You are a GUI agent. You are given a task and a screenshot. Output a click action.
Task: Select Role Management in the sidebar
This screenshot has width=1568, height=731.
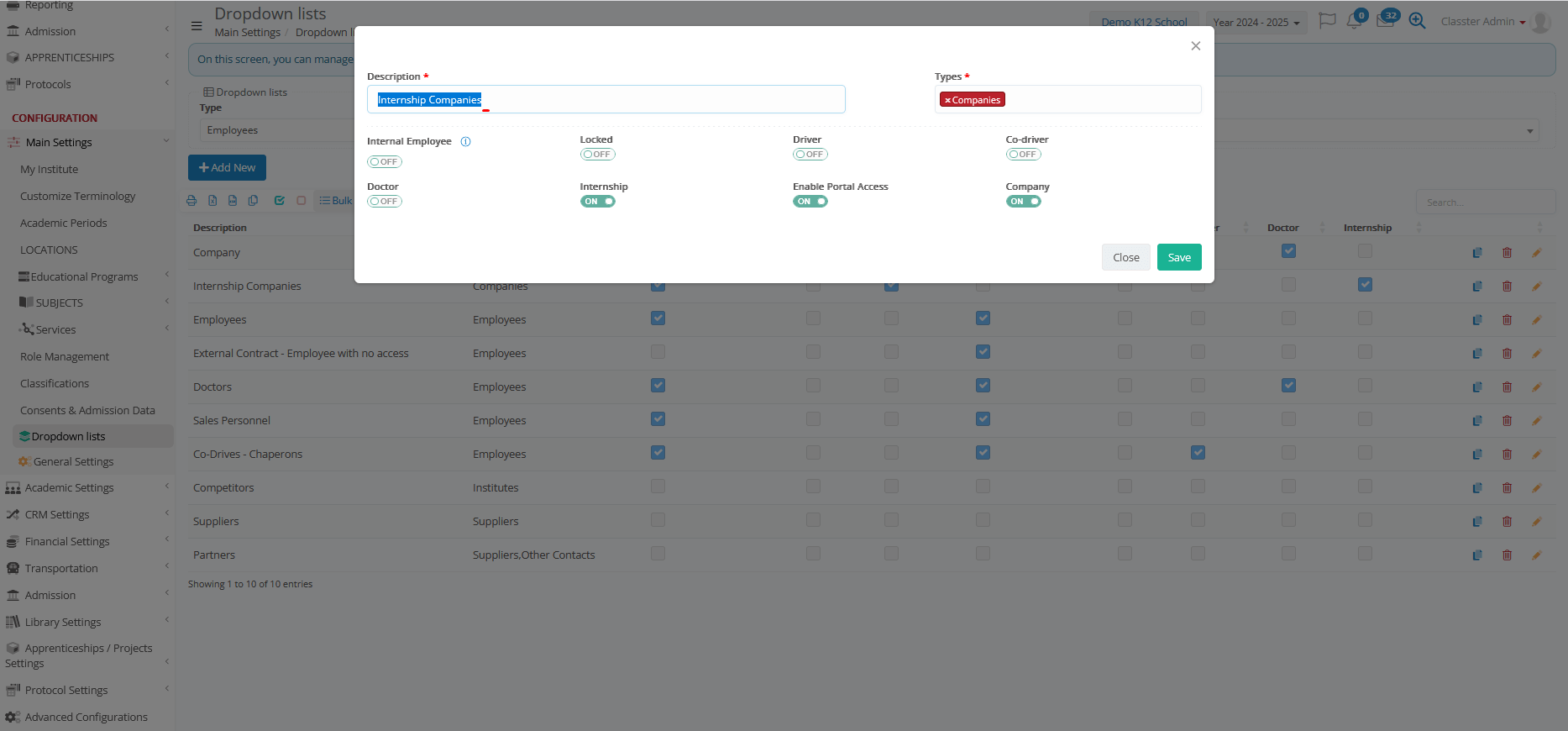[x=65, y=357]
